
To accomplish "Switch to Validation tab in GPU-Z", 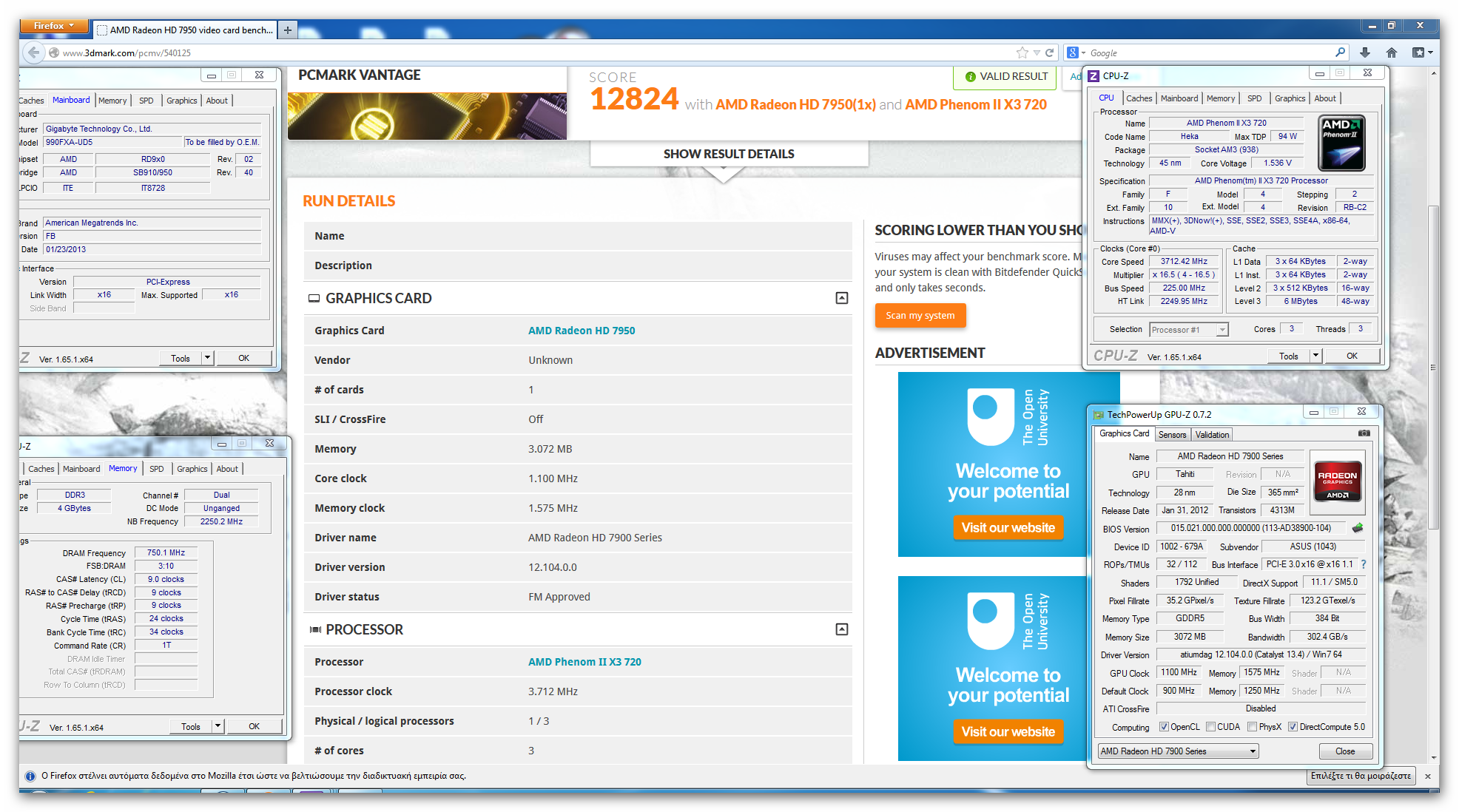I will [1212, 435].
